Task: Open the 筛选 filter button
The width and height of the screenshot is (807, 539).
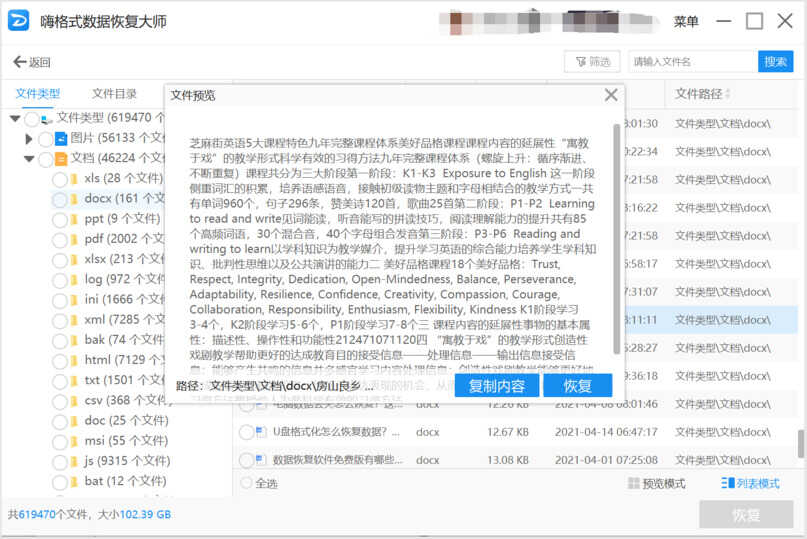Action: pyautogui.click(x=592, y=62)
